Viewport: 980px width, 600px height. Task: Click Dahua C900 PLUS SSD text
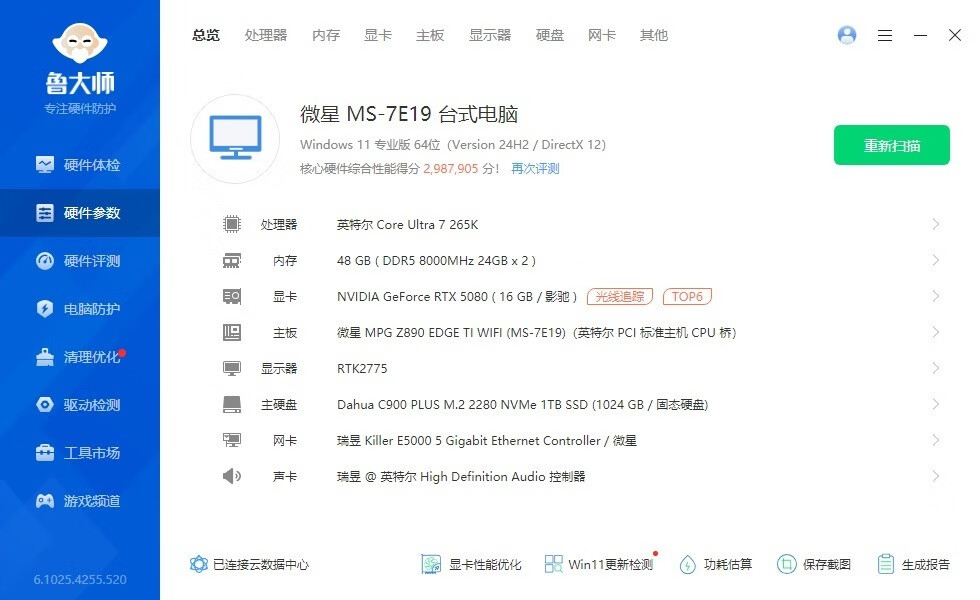click(x=522, y=404)
